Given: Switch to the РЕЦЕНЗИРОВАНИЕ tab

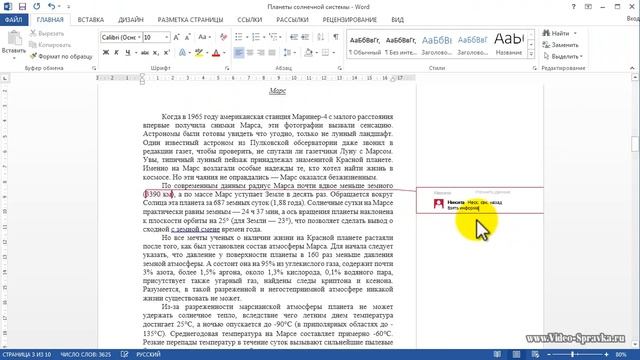Looking at the screenshot, I should point(349,20).
